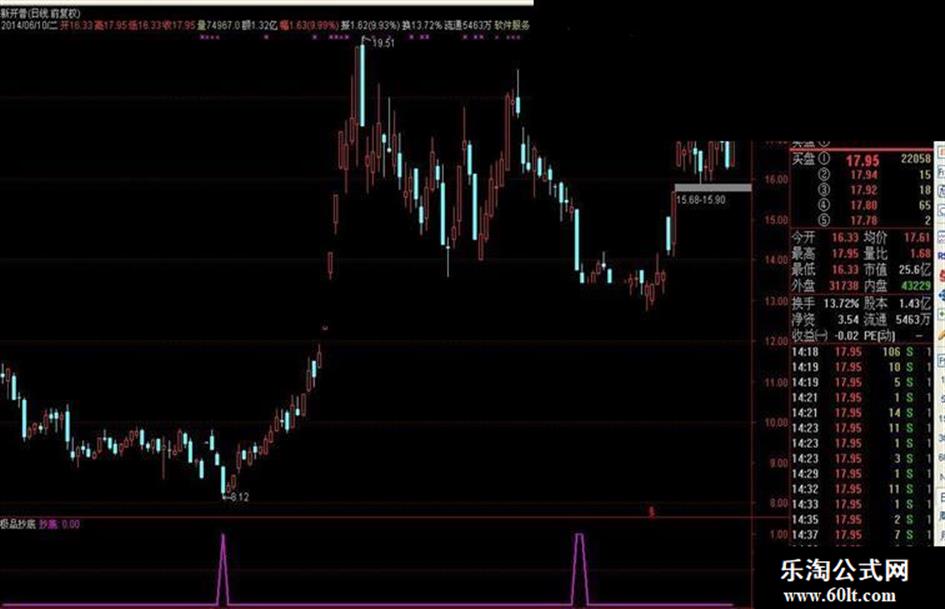Image resolution: width=945 pixels, height=609 pixels.
Task: Click the 换手 value 13.72% in quote panel
Action: (x=841, y=303)
